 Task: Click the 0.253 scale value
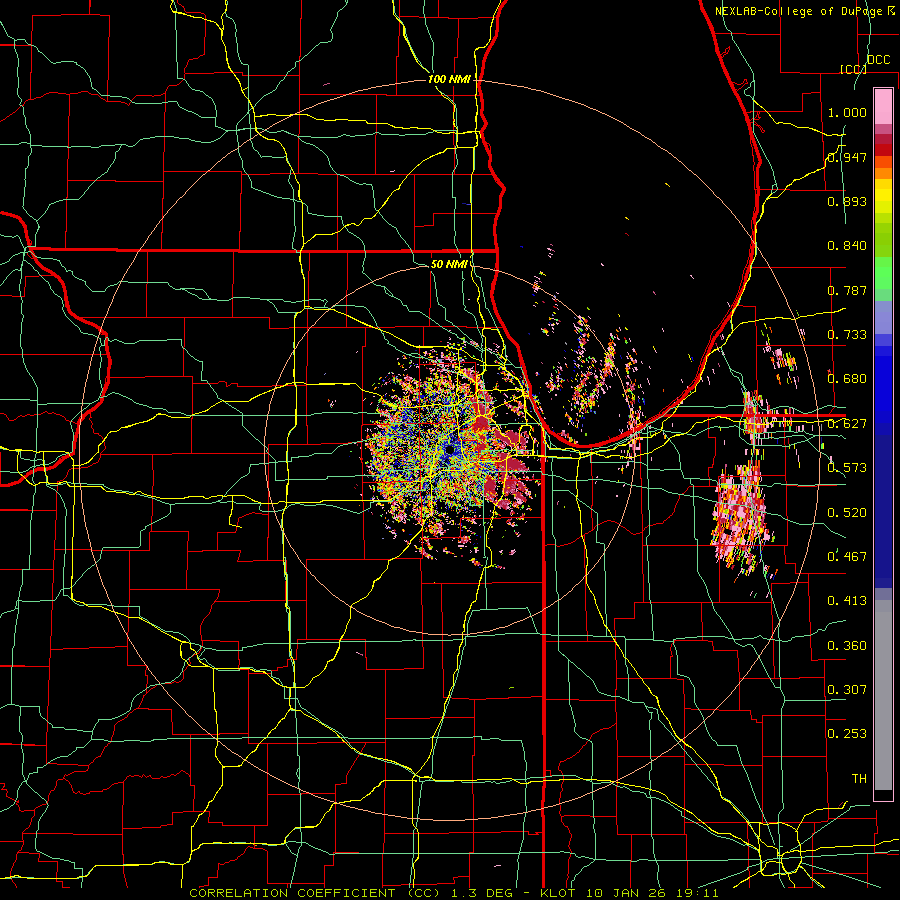click(847, 734)
